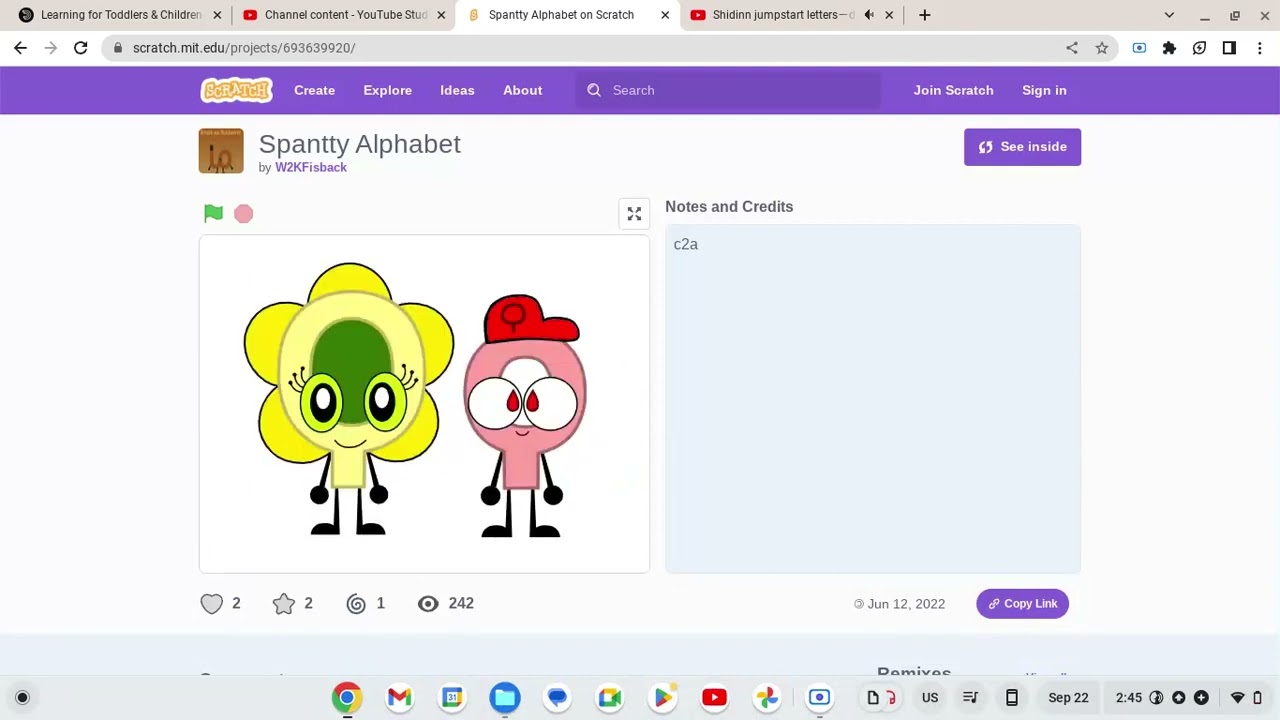Love this project with the heart icon
The width and height of the screenshot is (1280, 720).
(211, 603)
